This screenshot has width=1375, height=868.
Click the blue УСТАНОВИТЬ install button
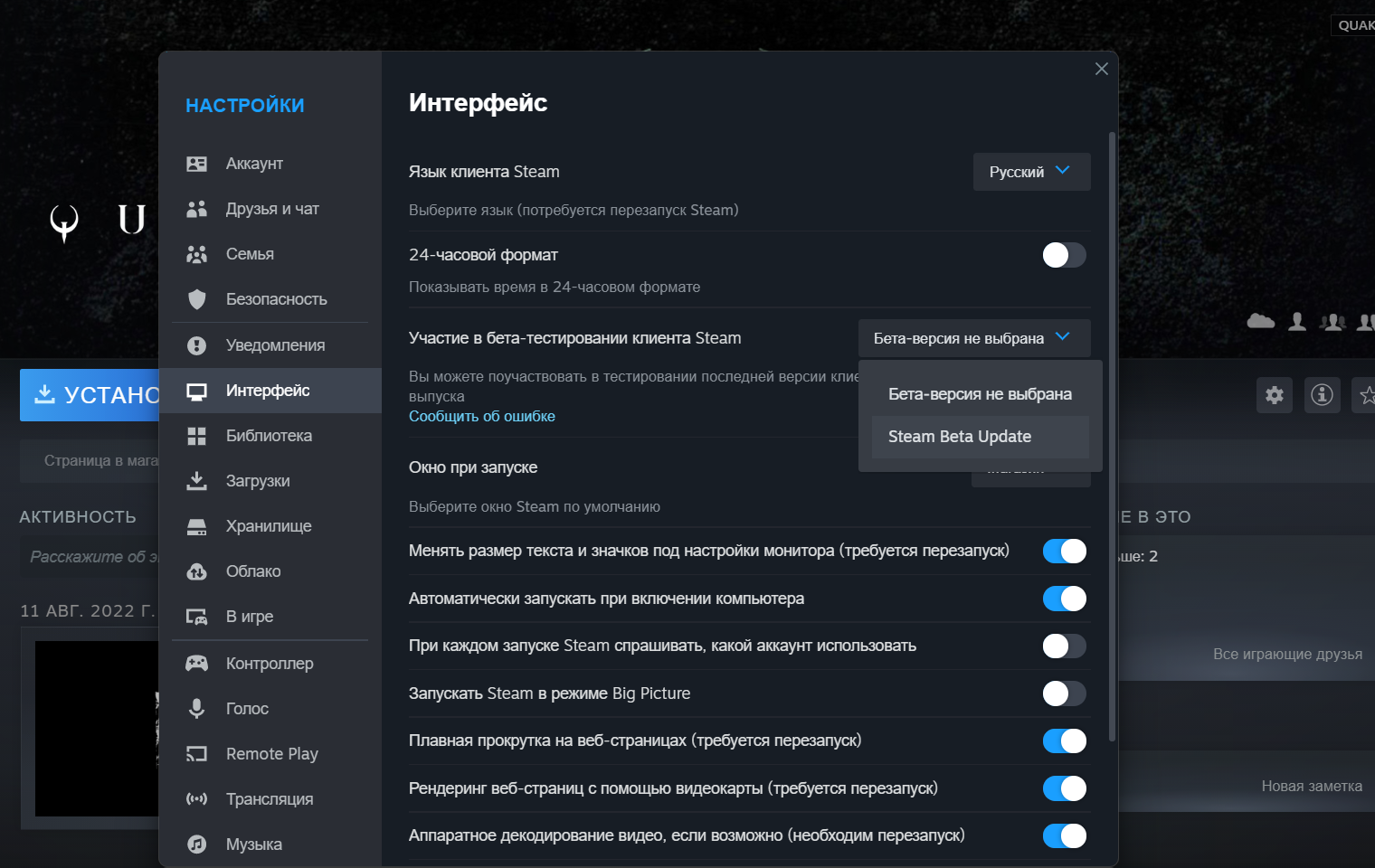[x=90, y=395]
